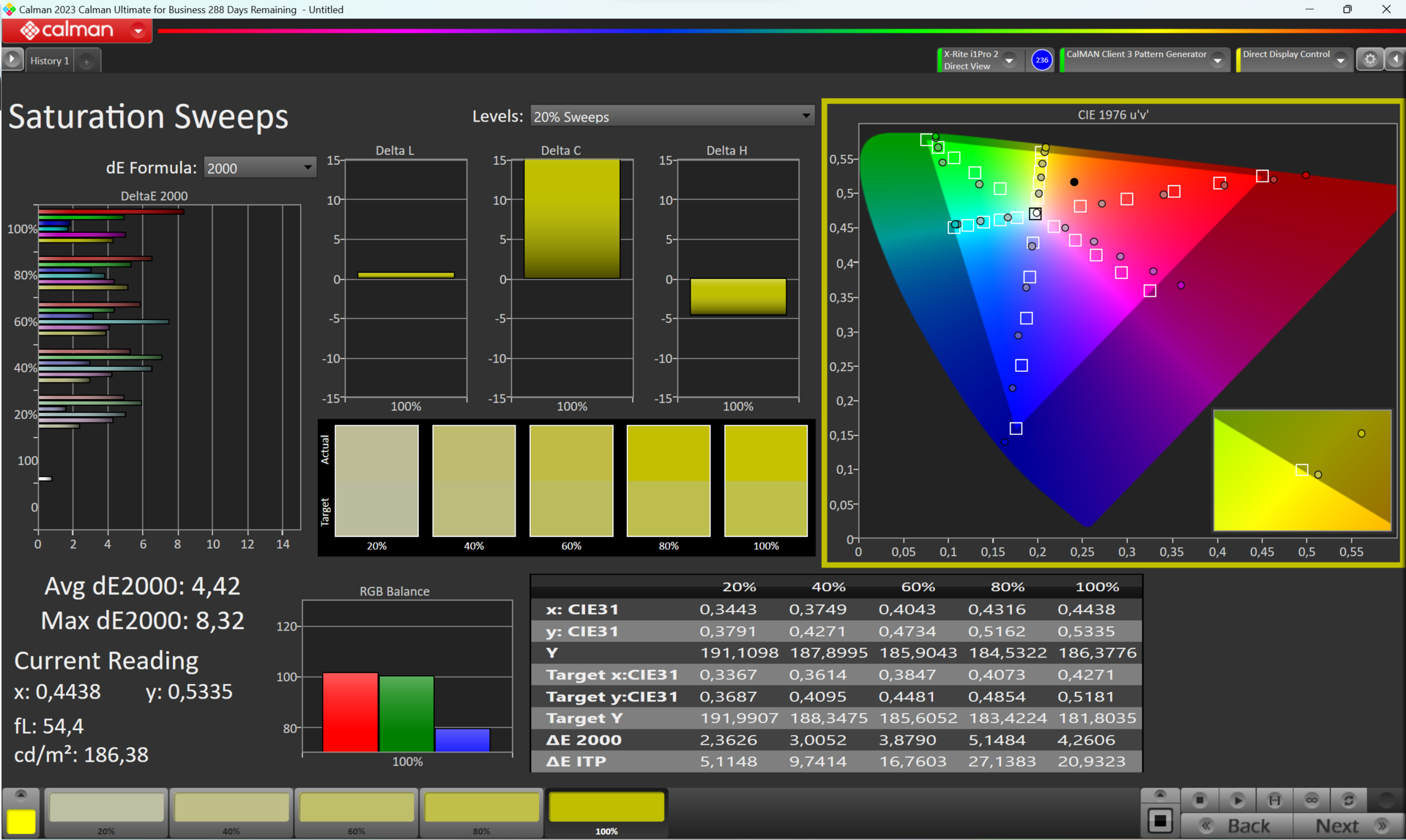
Task: Open settings gear in top toolbar
Action: tap(1369, 60)
